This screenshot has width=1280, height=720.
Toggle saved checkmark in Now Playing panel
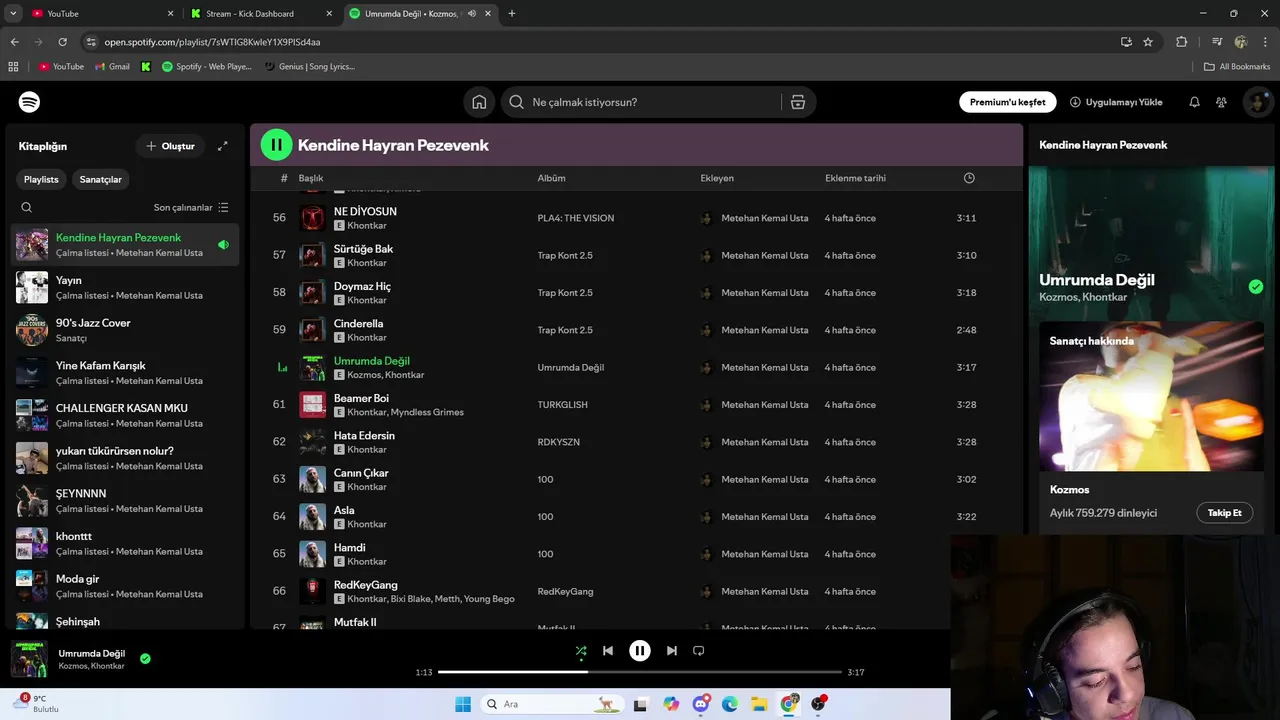pos(1255,287)
